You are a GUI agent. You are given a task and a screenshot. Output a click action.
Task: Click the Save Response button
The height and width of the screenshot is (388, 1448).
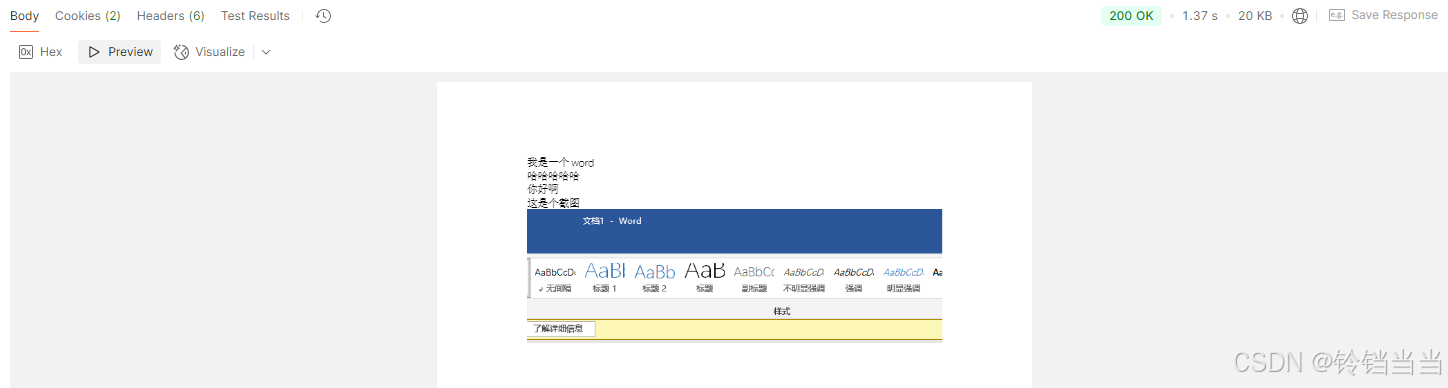pyautogui.click(x=1383, y=16)
